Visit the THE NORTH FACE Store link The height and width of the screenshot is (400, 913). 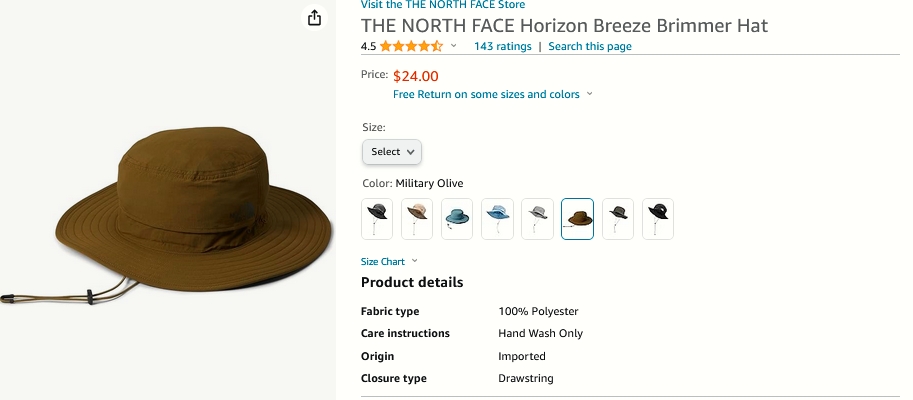coord(443,5)
